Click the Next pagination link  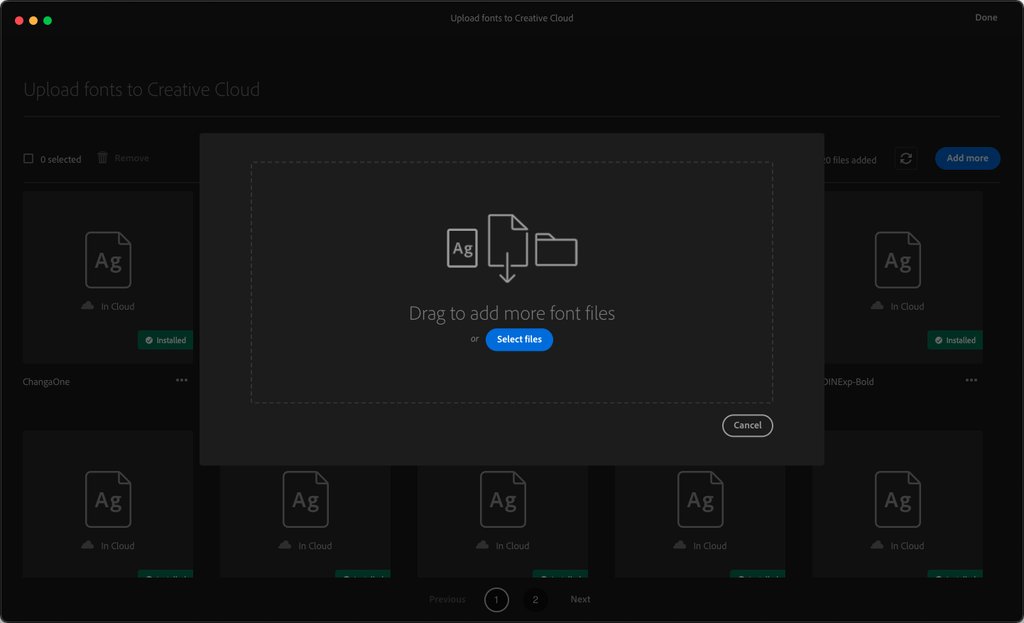click(580, 599)
